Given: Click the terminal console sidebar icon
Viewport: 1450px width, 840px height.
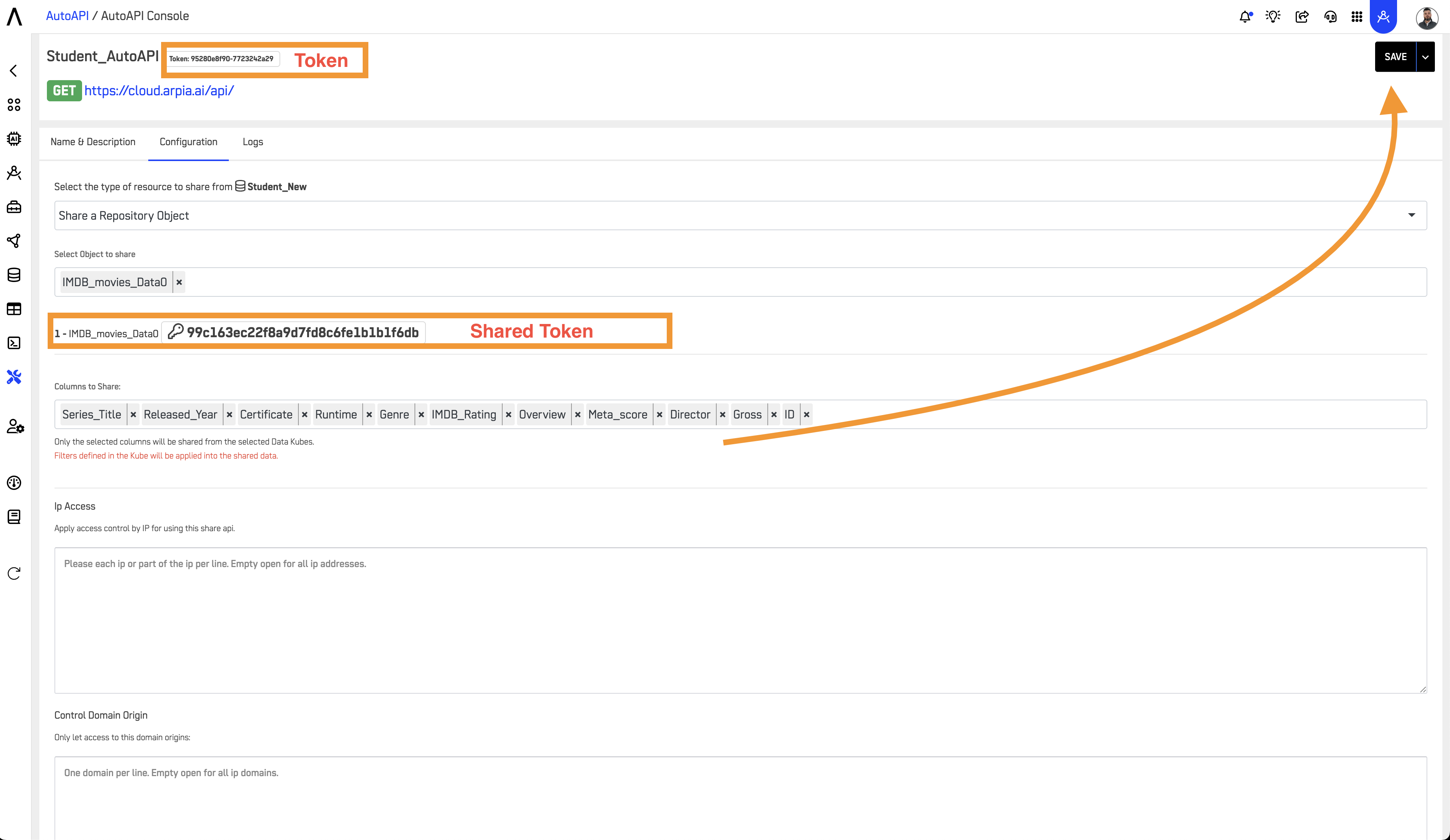Looking at the screenshot, I should pos(14,343).
